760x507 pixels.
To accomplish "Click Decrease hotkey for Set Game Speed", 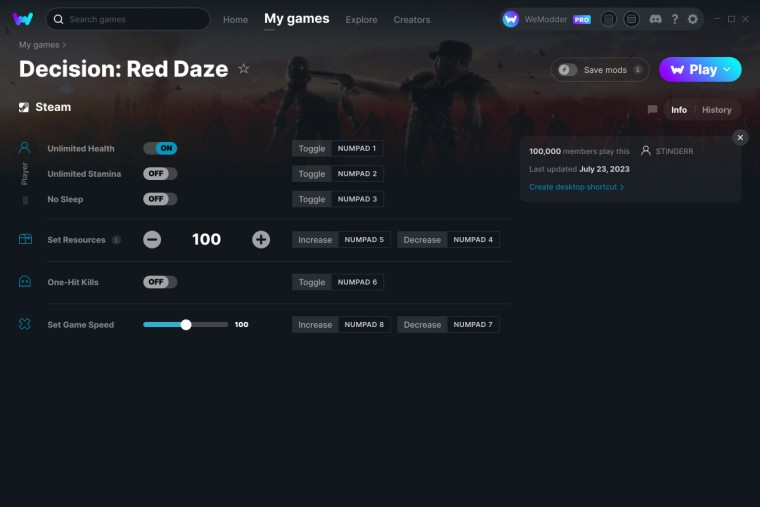I will (448, 324).
